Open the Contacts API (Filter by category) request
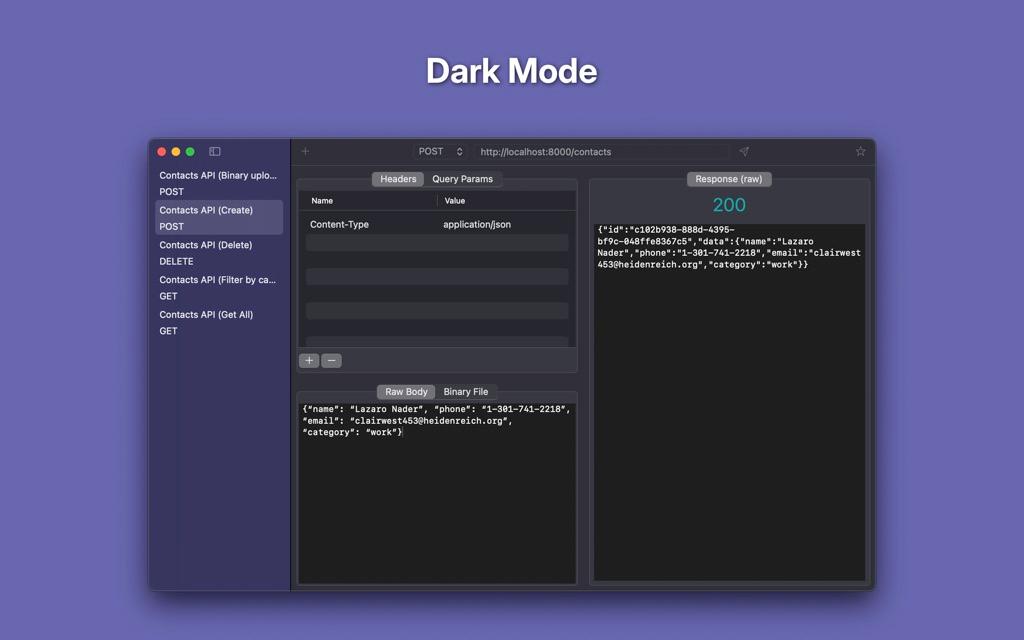This screenshot has height=640, width=1024. pos(204,279)
